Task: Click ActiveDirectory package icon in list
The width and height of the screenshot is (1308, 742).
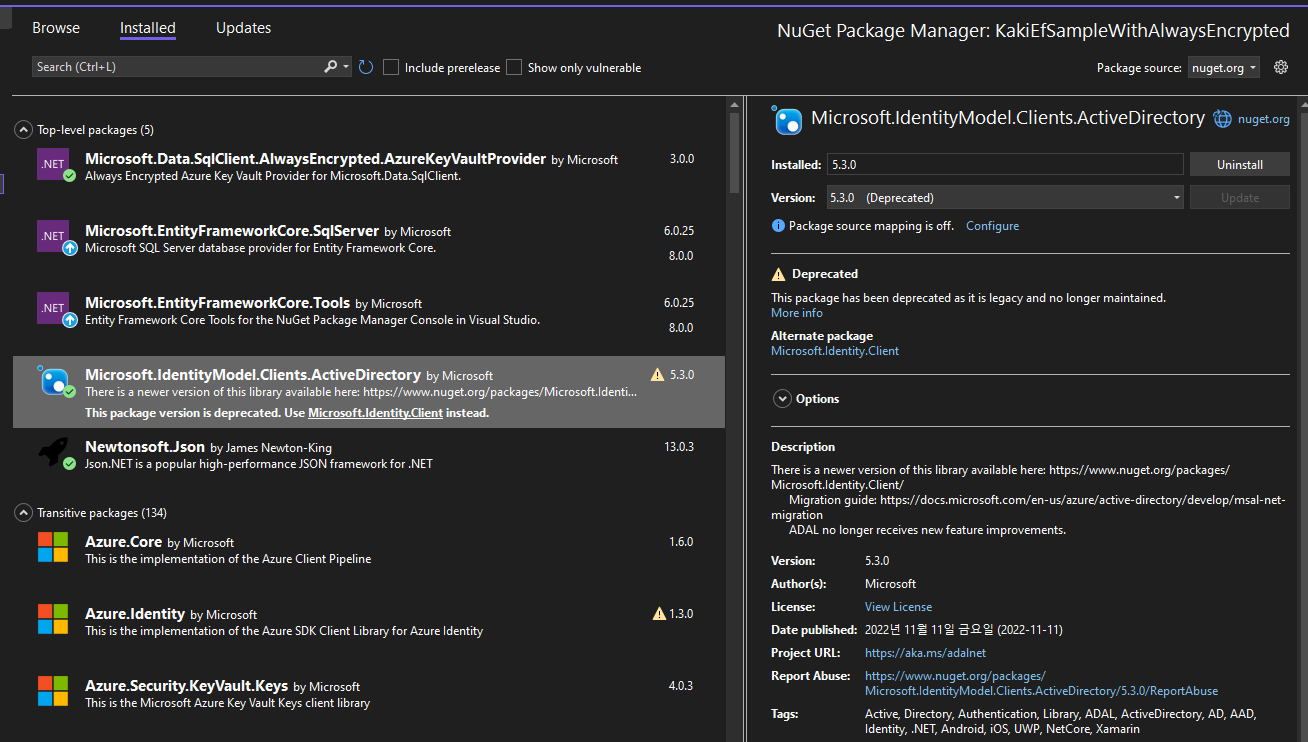Action: [x=53, y=380]
